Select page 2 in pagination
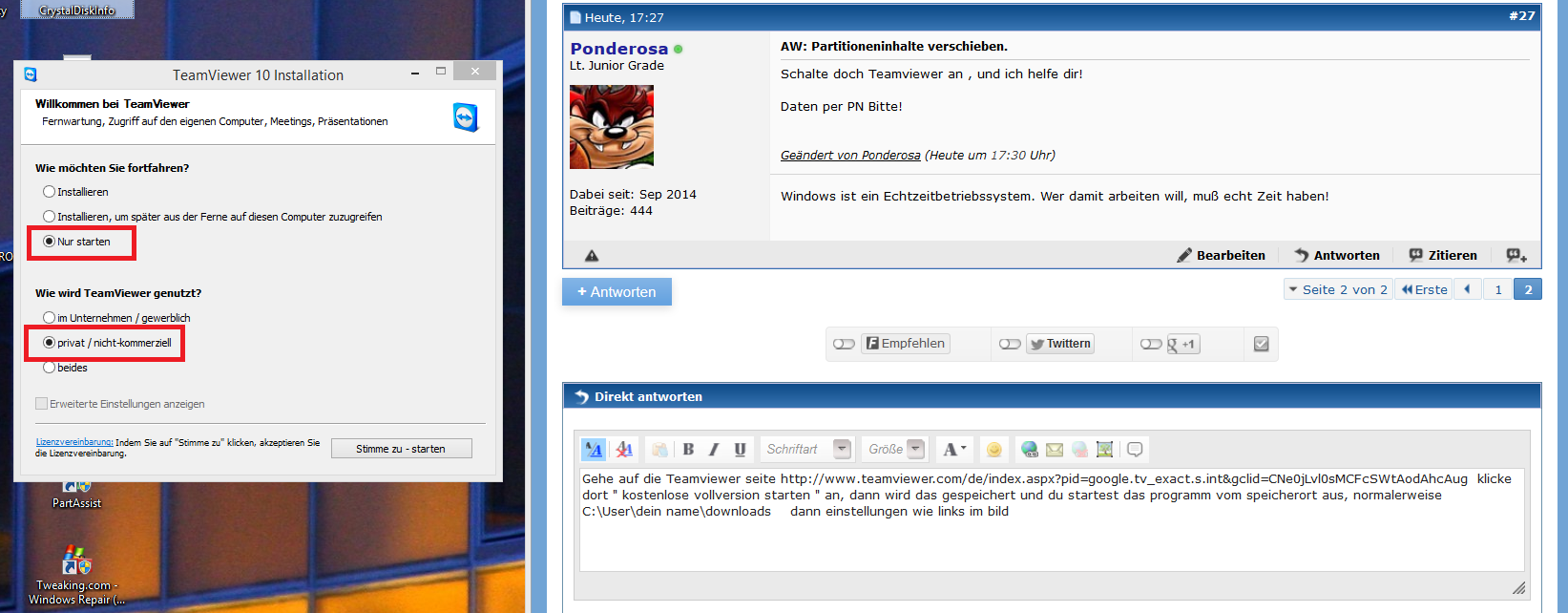Image resolution: width=1568 pixels, height=613 pixels. [x=1528, y=289]
